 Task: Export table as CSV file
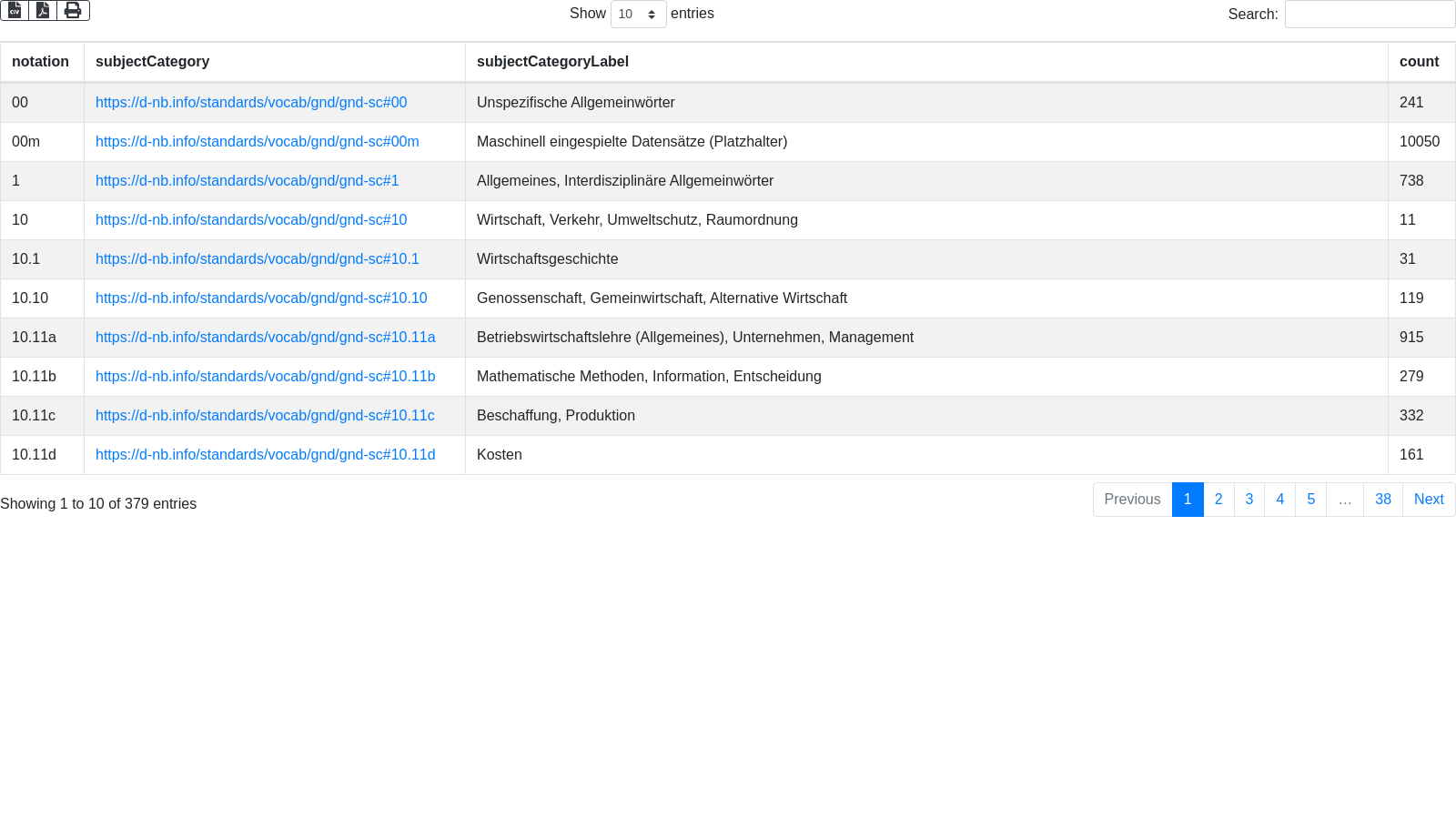point(15,10)
